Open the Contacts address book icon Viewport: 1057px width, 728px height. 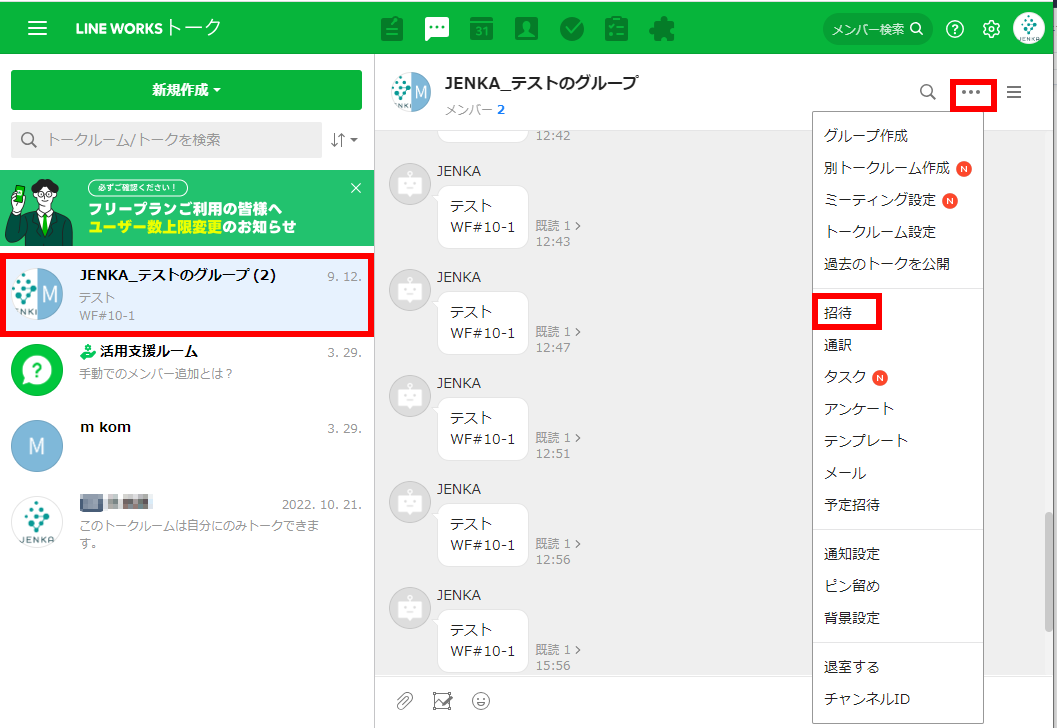pyautogui.click(x=526, y=29)
